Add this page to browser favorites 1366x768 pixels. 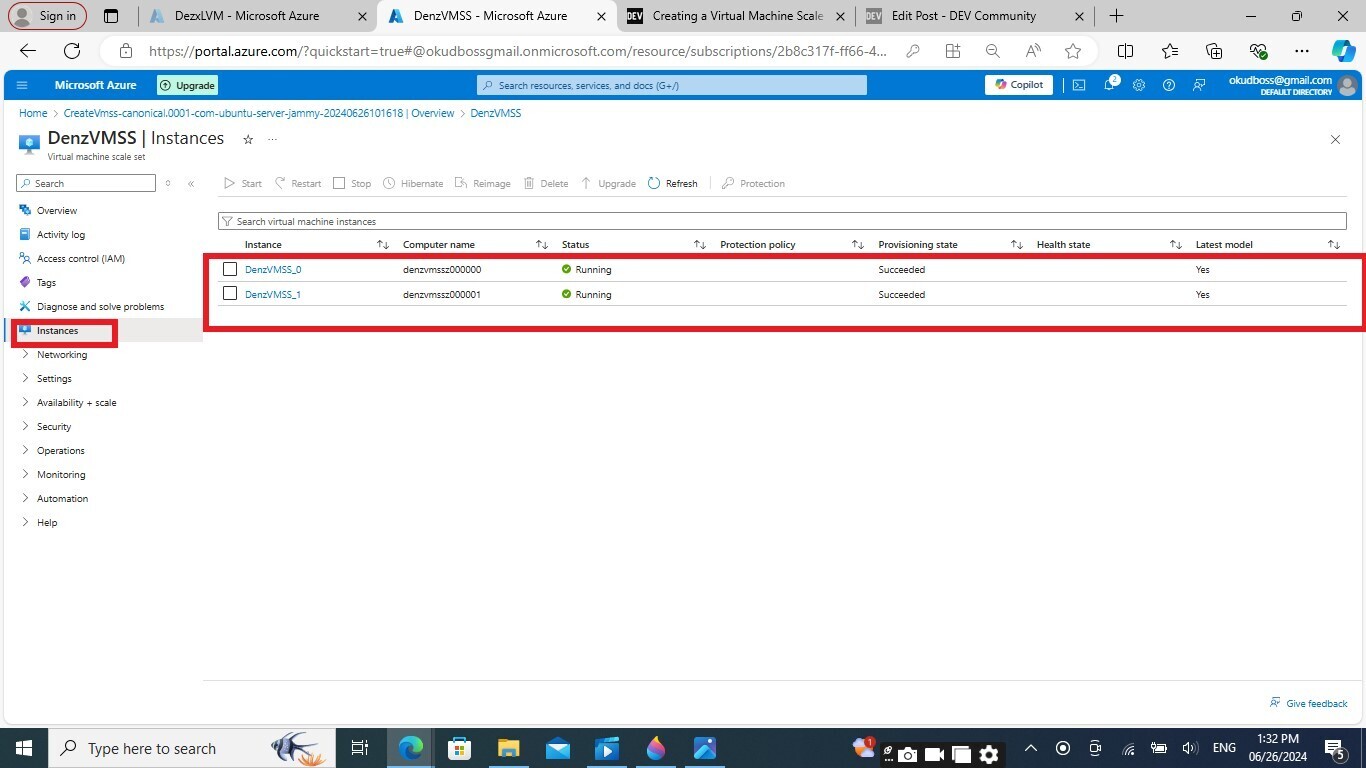pos(1073,51)
